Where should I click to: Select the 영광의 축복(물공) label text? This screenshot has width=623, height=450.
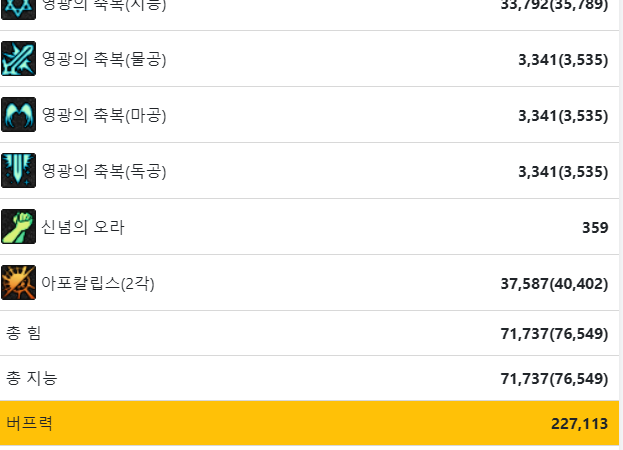104,60
